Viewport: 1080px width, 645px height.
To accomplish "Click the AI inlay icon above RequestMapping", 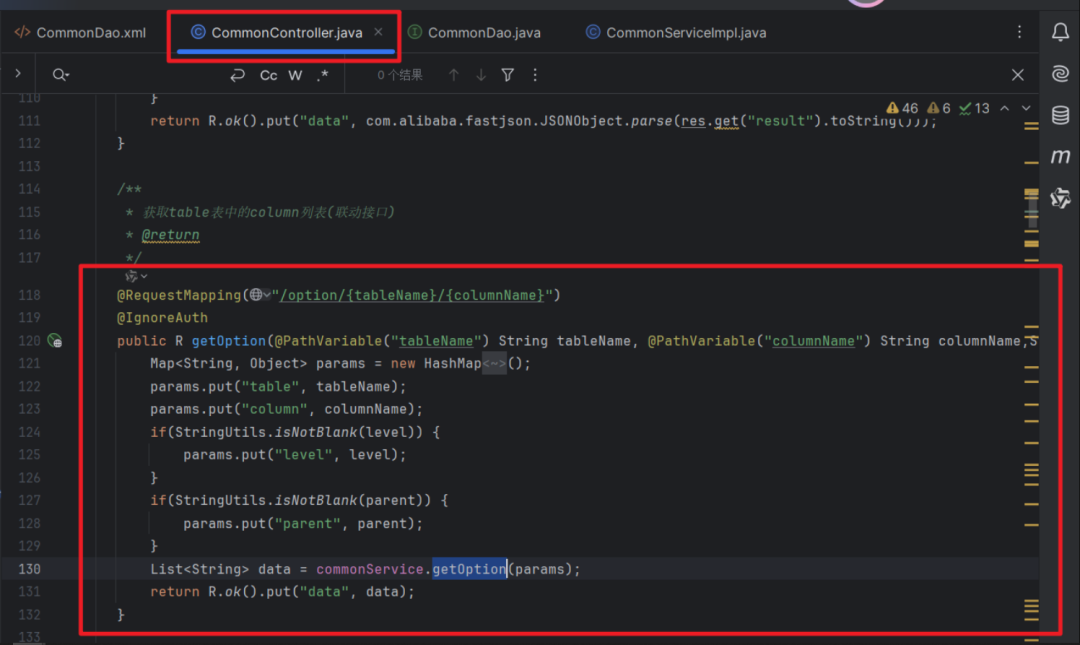I will click(135, 276).
